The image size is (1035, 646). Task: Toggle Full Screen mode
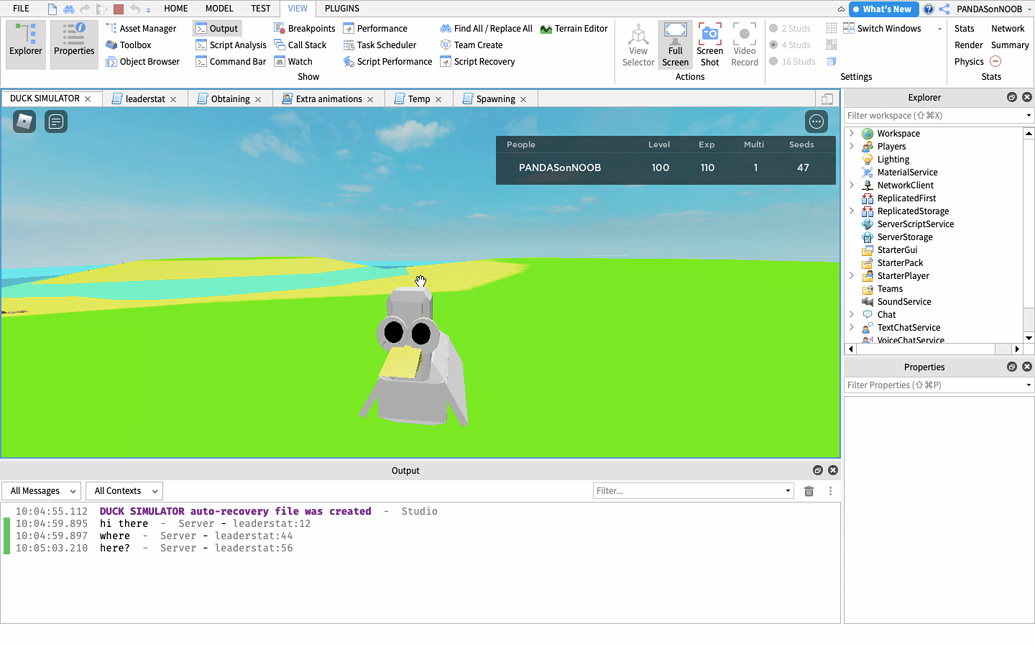(x=675, y=44)
